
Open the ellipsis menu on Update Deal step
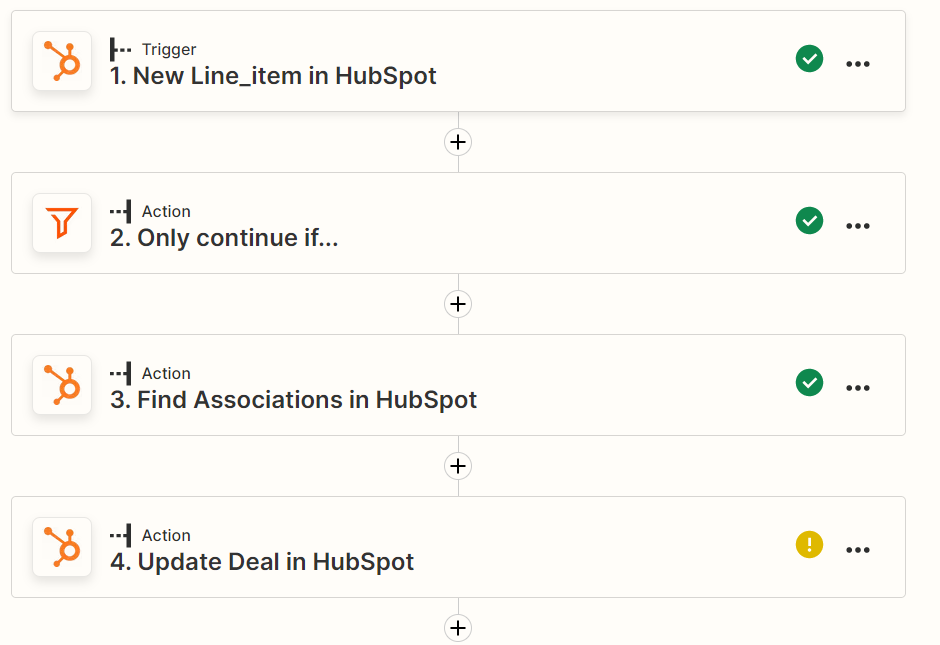pos(858,550)
